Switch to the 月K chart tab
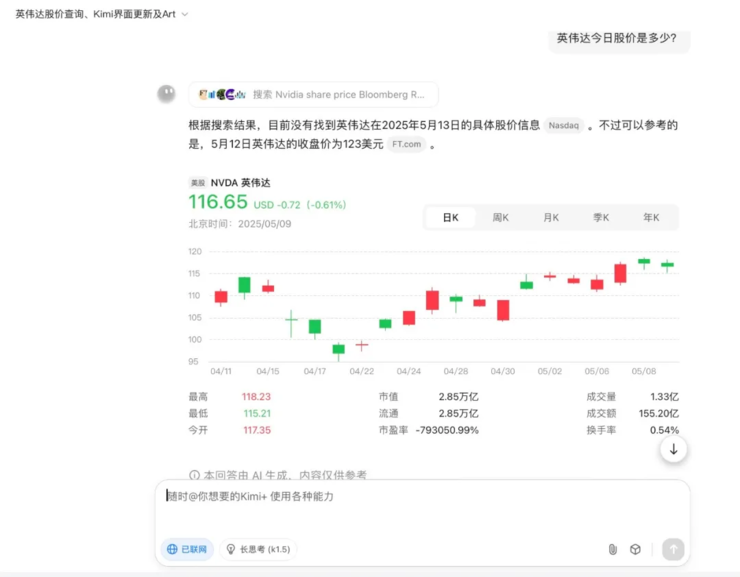Image resolution: width=740 pixels, height=577 pixels. coord(551,217)
